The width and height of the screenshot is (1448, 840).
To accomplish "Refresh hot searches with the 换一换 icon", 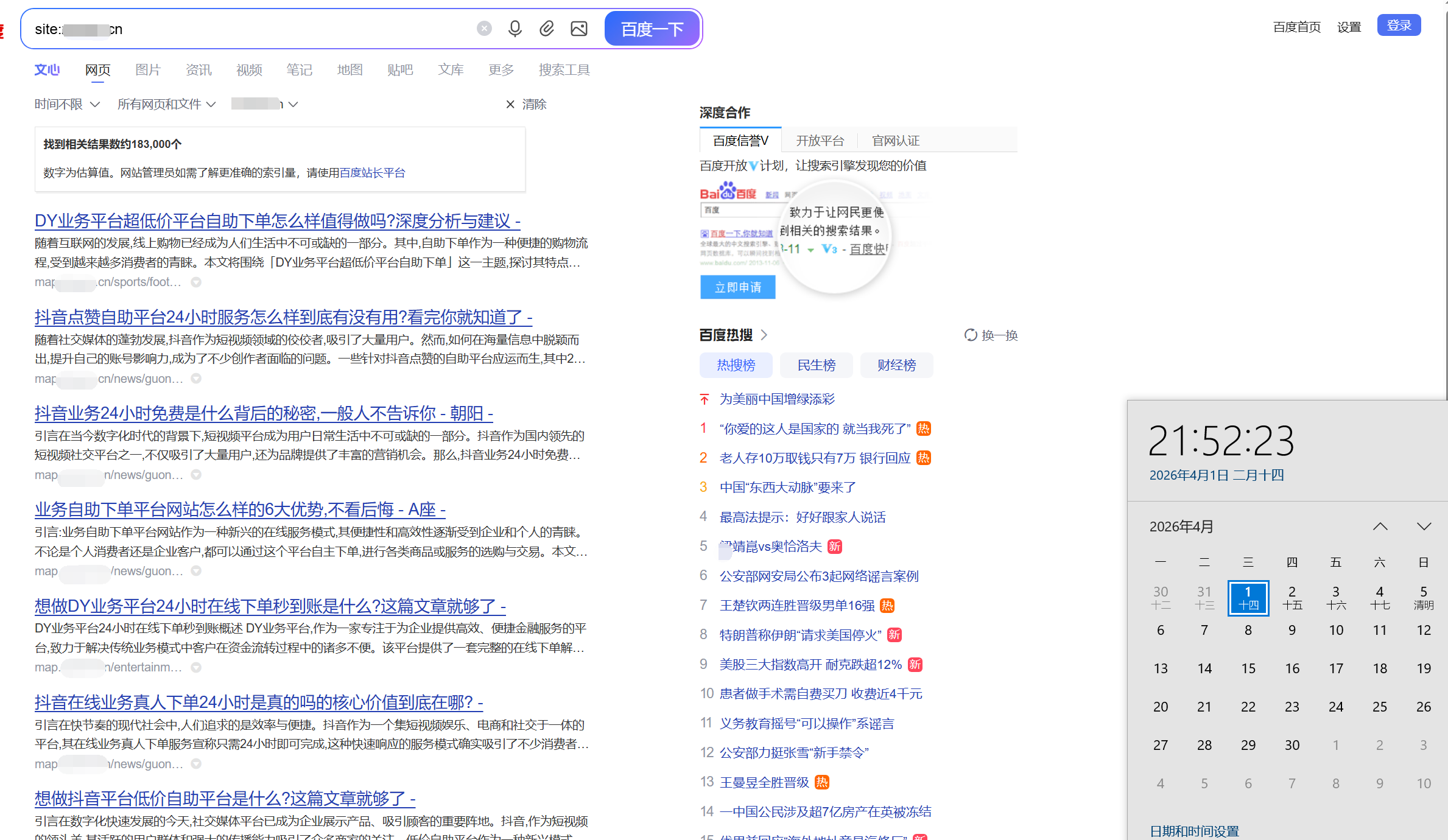I will tap(970, 335).
